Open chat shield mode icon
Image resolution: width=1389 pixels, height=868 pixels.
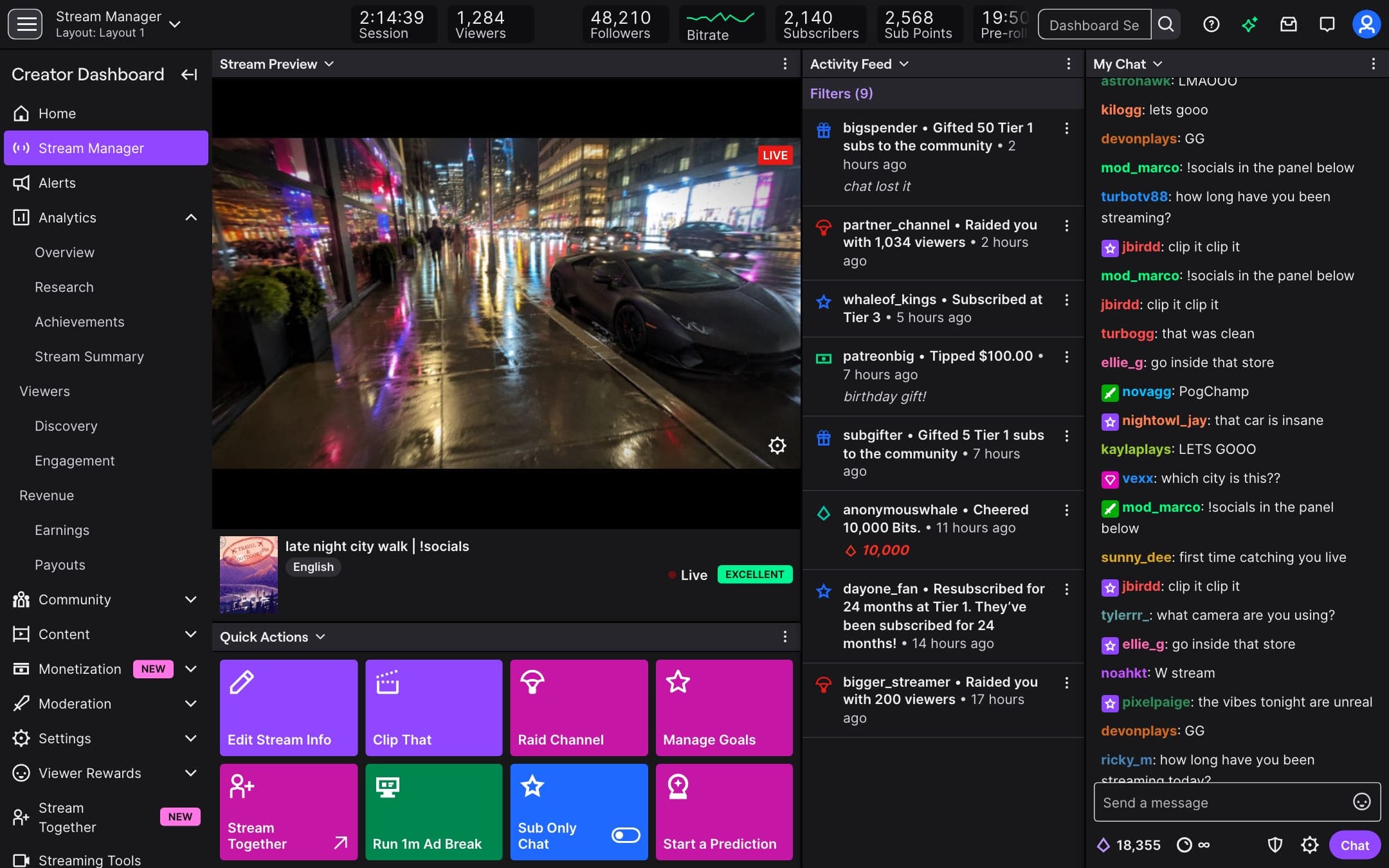click(x=1275, y=845)
